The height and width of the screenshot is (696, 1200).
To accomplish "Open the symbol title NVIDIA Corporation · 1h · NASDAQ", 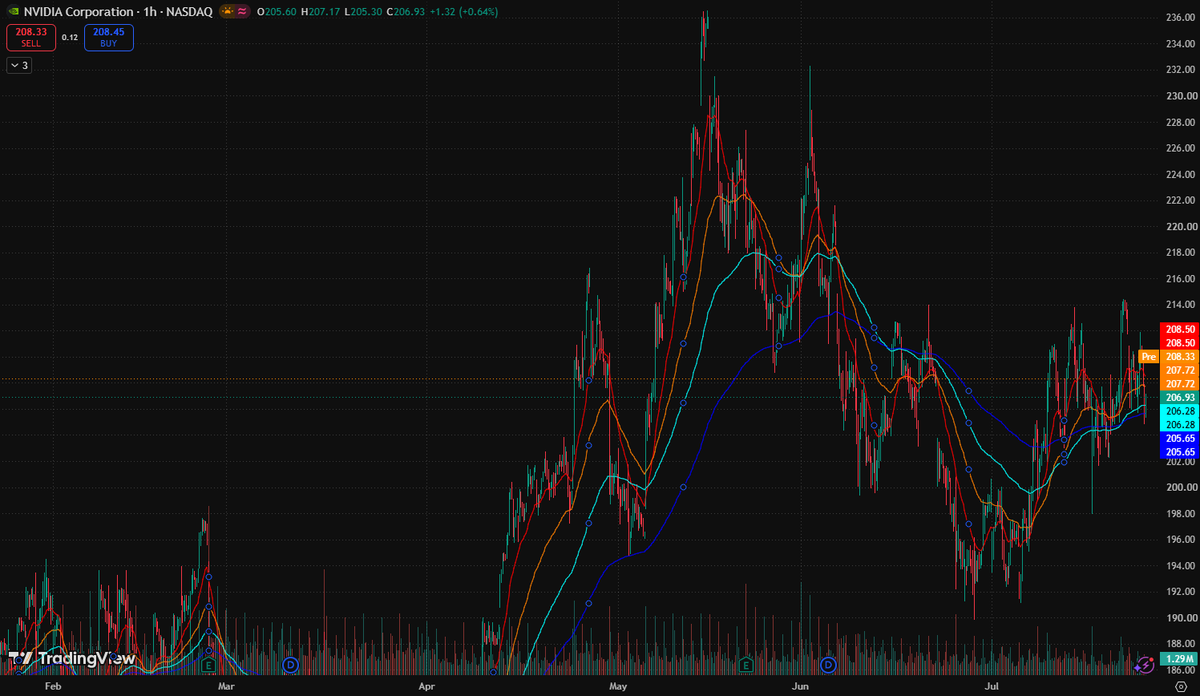I will coord(116,11).
